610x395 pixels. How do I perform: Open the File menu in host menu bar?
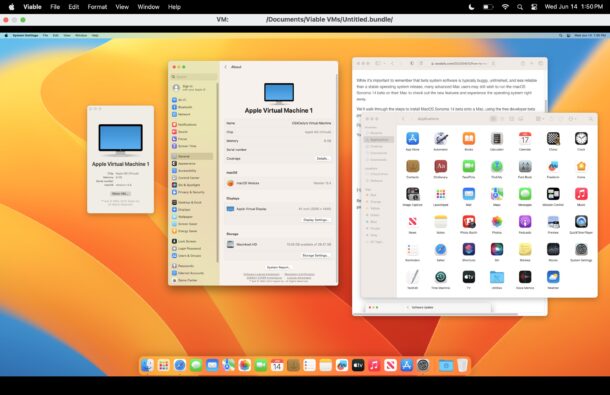[55, 7]
